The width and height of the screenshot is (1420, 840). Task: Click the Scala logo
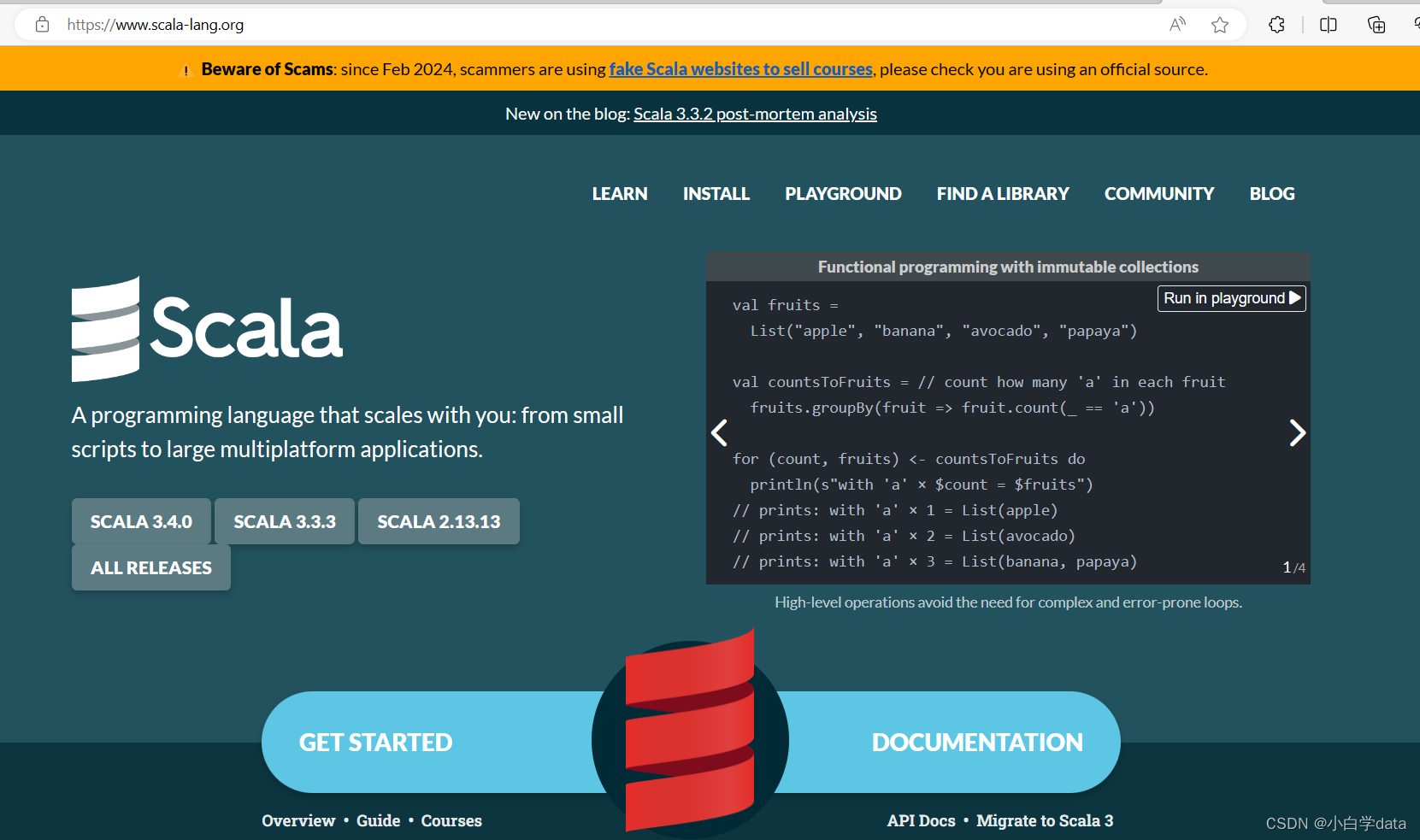207,329
